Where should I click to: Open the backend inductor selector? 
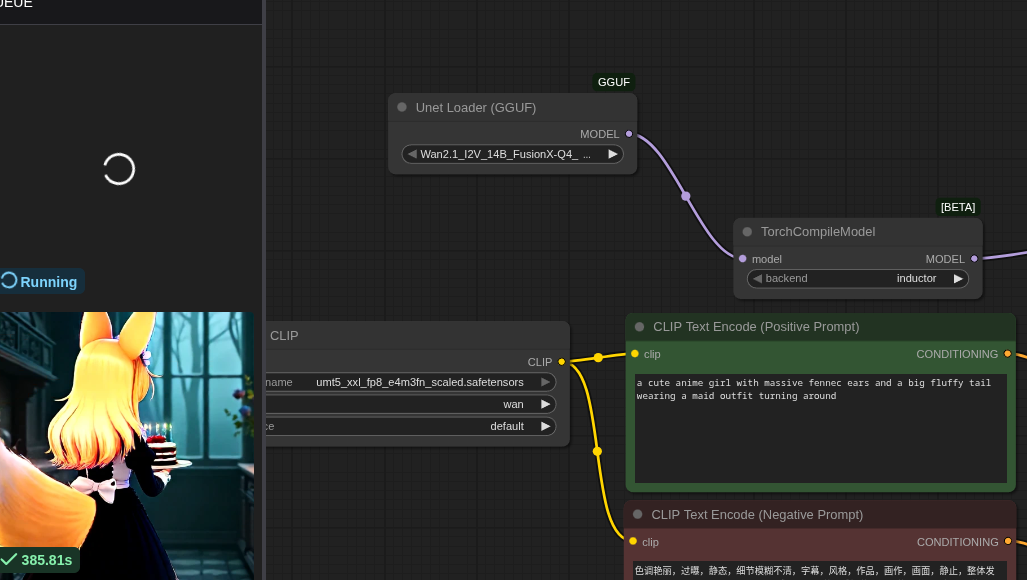tap(857, 278)
